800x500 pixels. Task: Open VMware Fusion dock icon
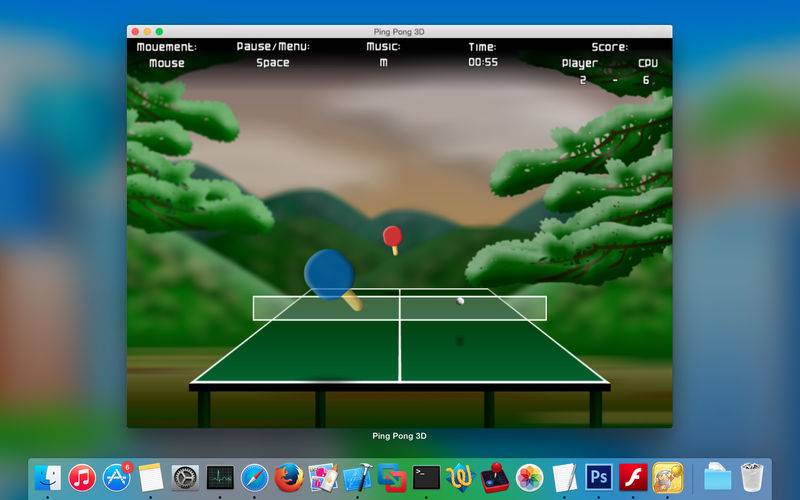pos(392,478)
